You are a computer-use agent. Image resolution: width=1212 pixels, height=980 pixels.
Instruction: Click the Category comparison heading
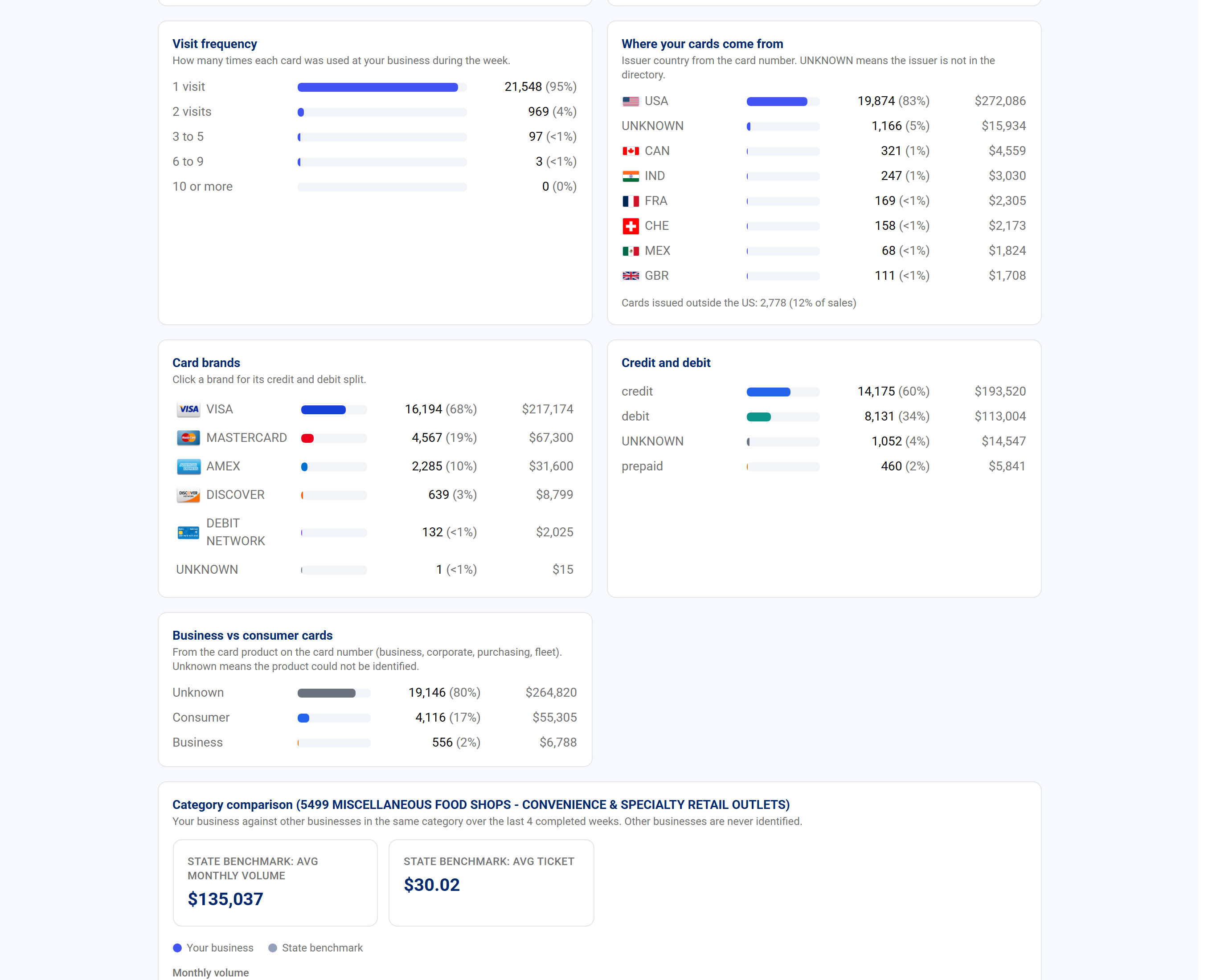point(481,804)
